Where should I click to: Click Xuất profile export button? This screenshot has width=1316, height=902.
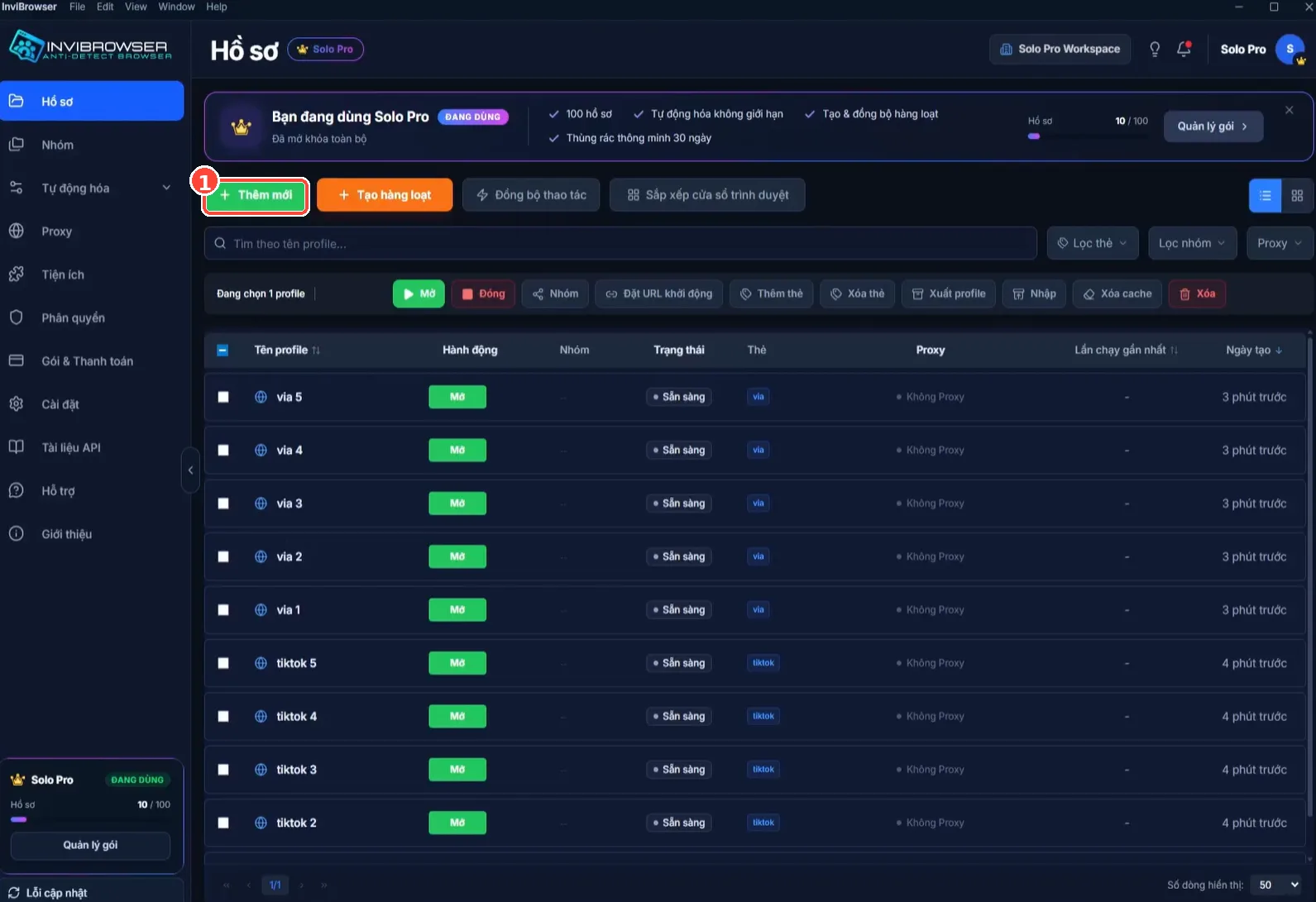(949, 294)
